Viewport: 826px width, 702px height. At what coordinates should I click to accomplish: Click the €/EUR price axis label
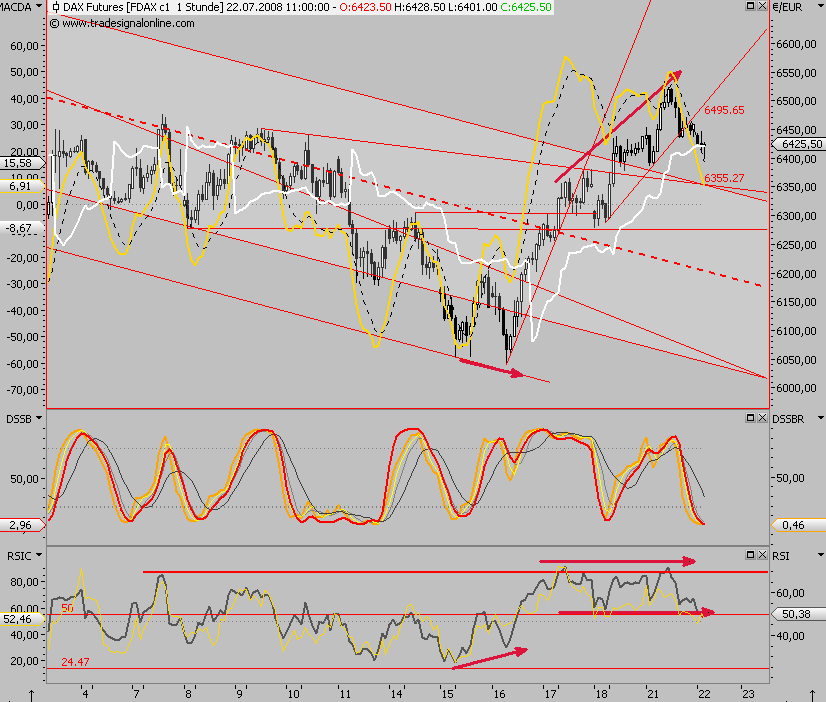click(788, 7)
